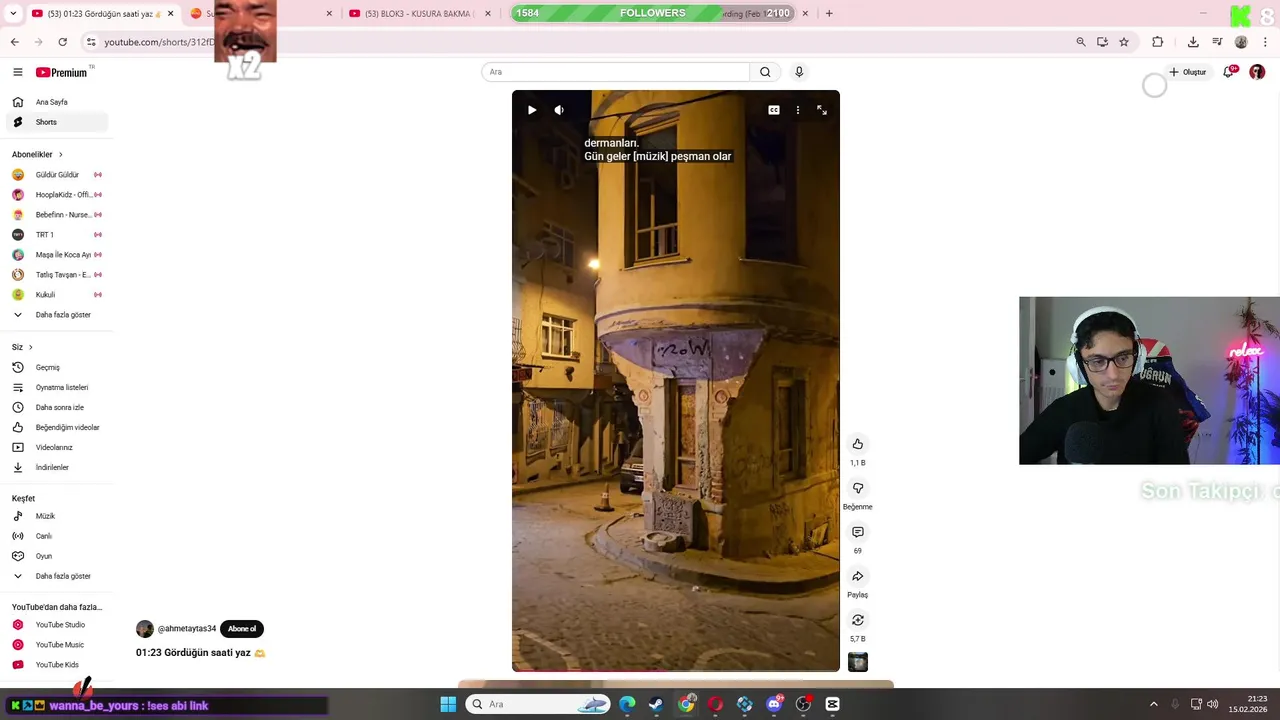Expand subscriptions with Daha fazla göster
The width and height of the screenshot is (1280, 720).
pos(57,315)
